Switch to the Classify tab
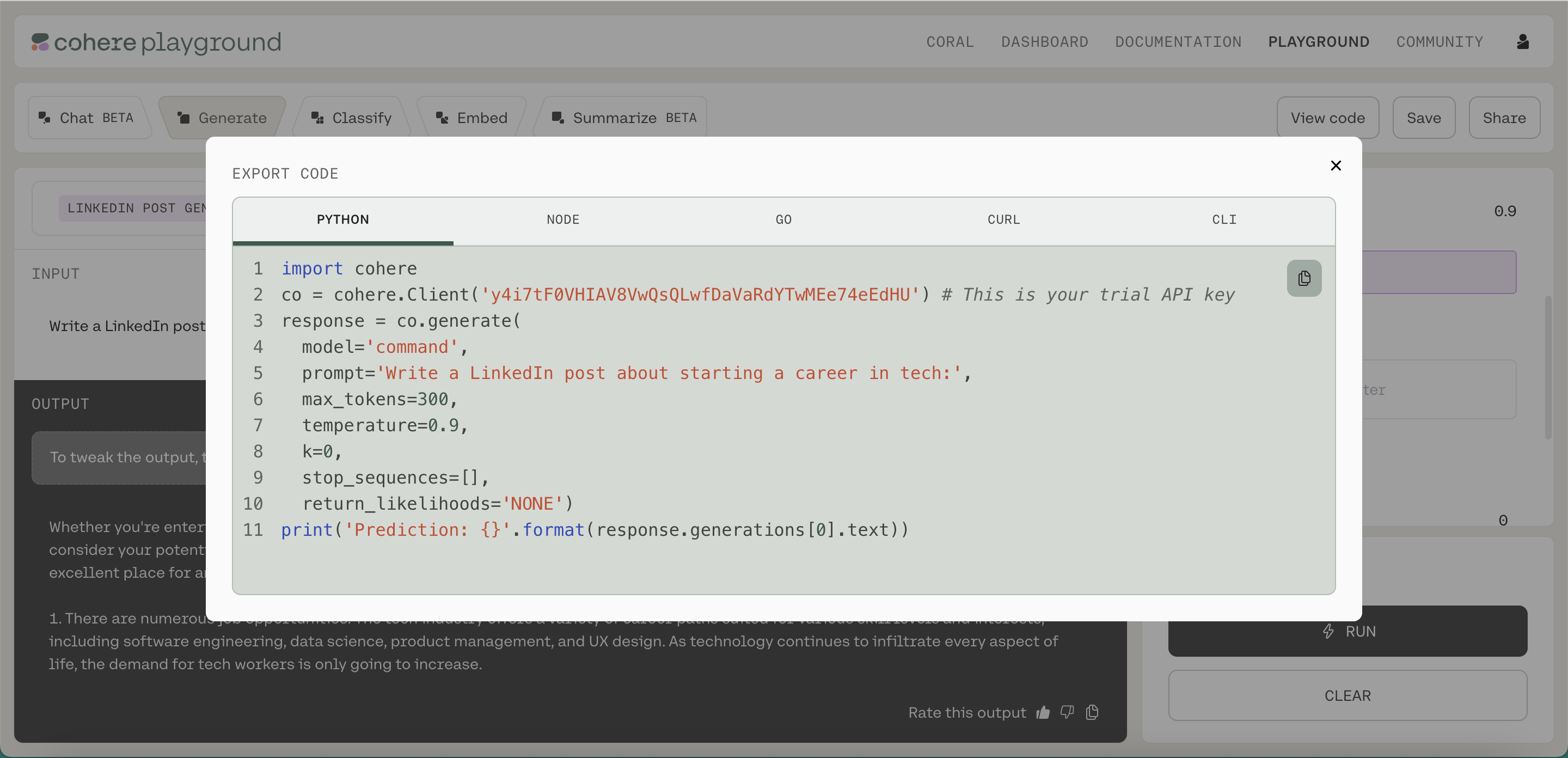 coord(352,118)
